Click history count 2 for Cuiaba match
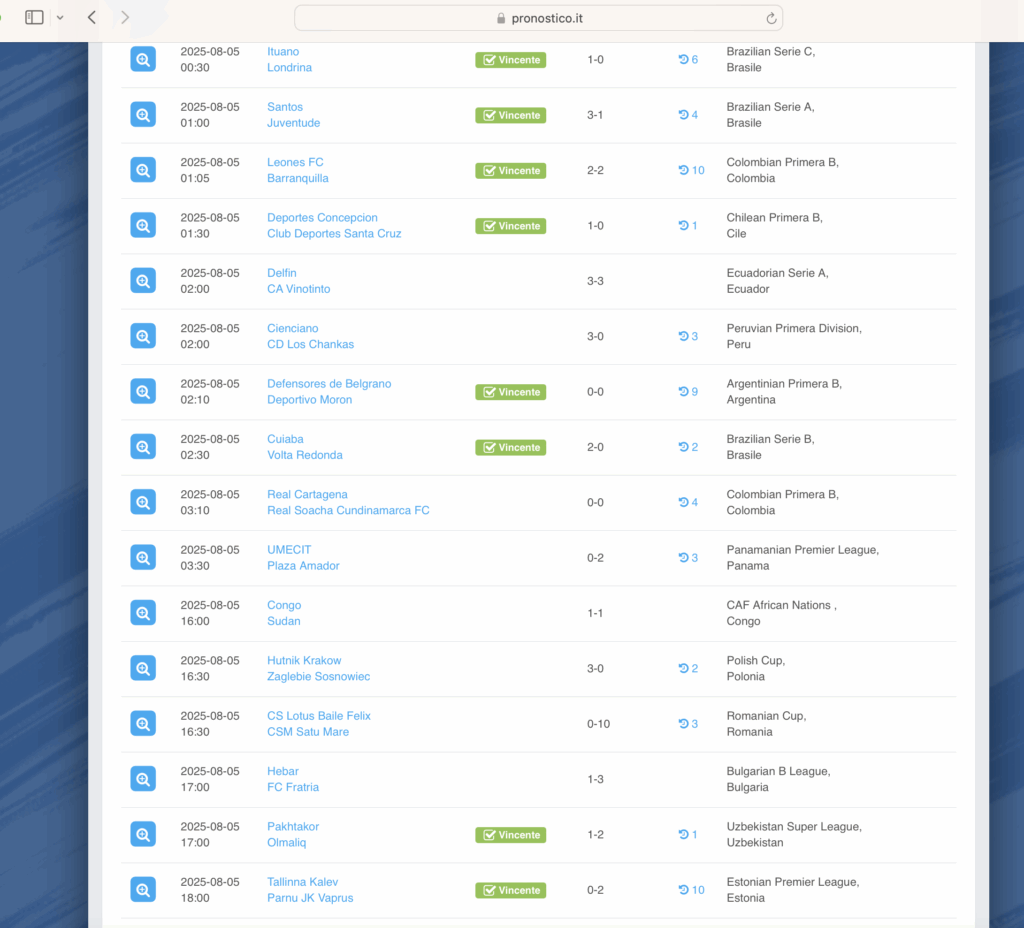 pos(688,447)
